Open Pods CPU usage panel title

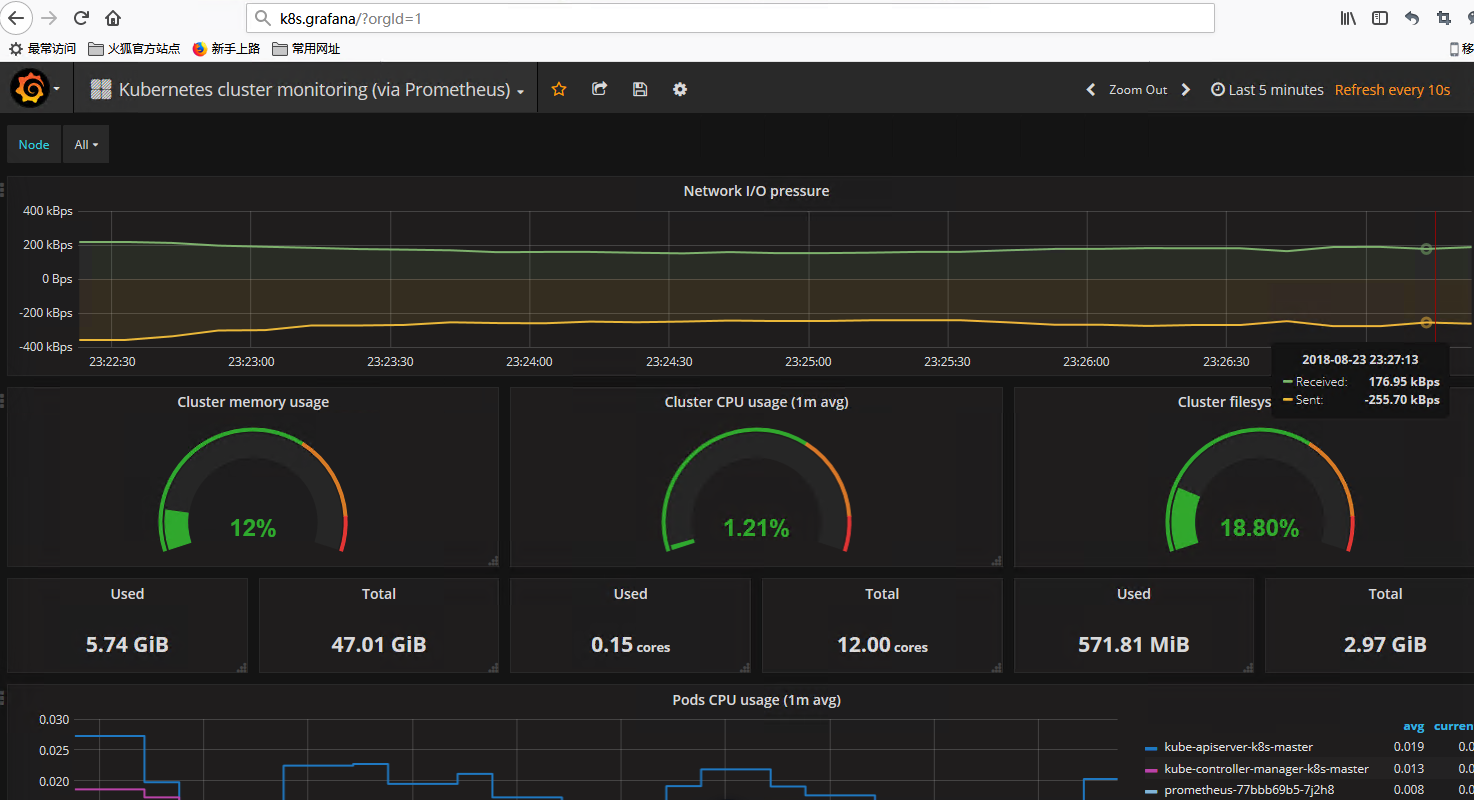(x=756, y=700)
